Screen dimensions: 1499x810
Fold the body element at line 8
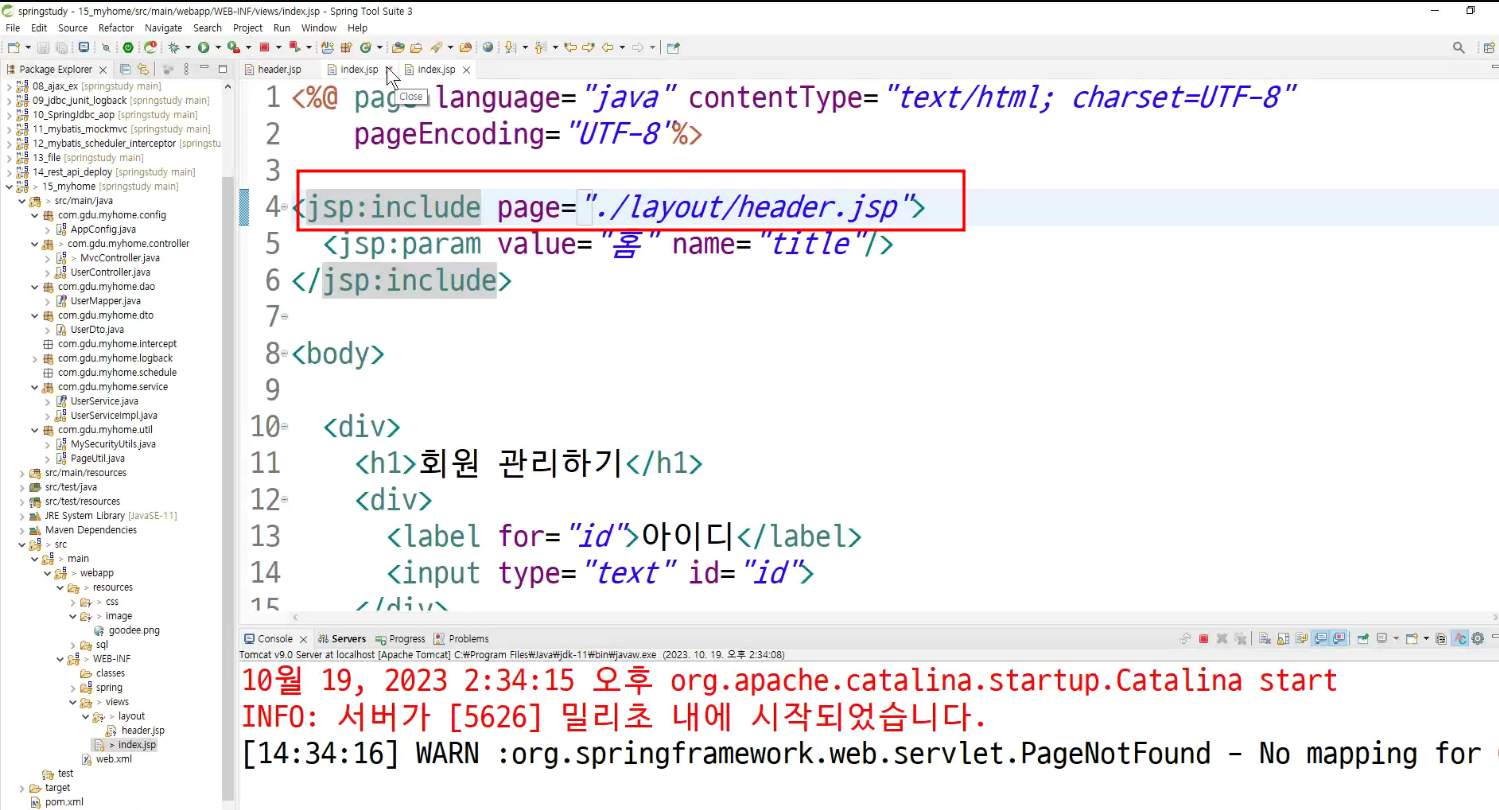point(286,353)
